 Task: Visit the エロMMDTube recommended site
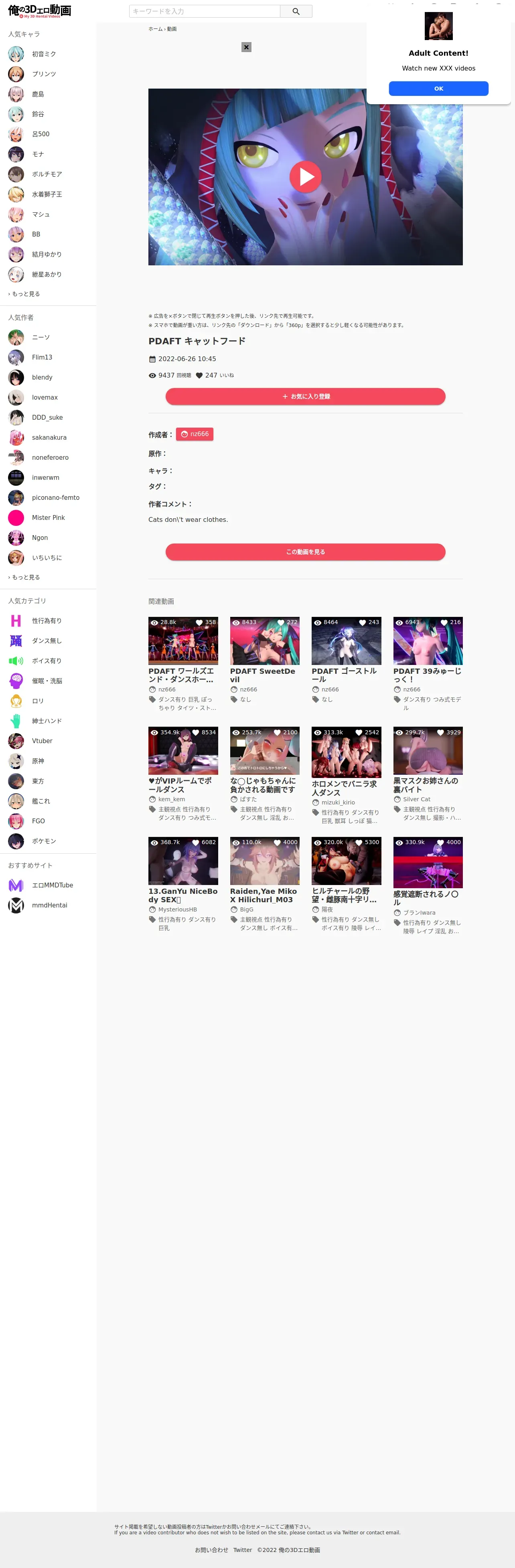(48, 886)
